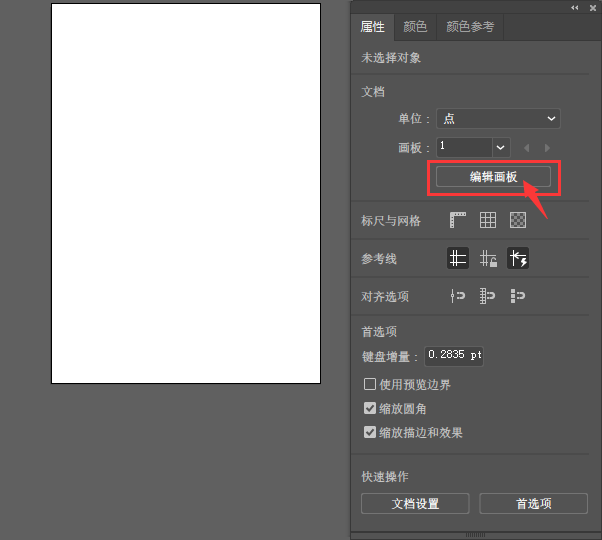
Task: Click the white artboard canvas
Action: tap(186, 193)
